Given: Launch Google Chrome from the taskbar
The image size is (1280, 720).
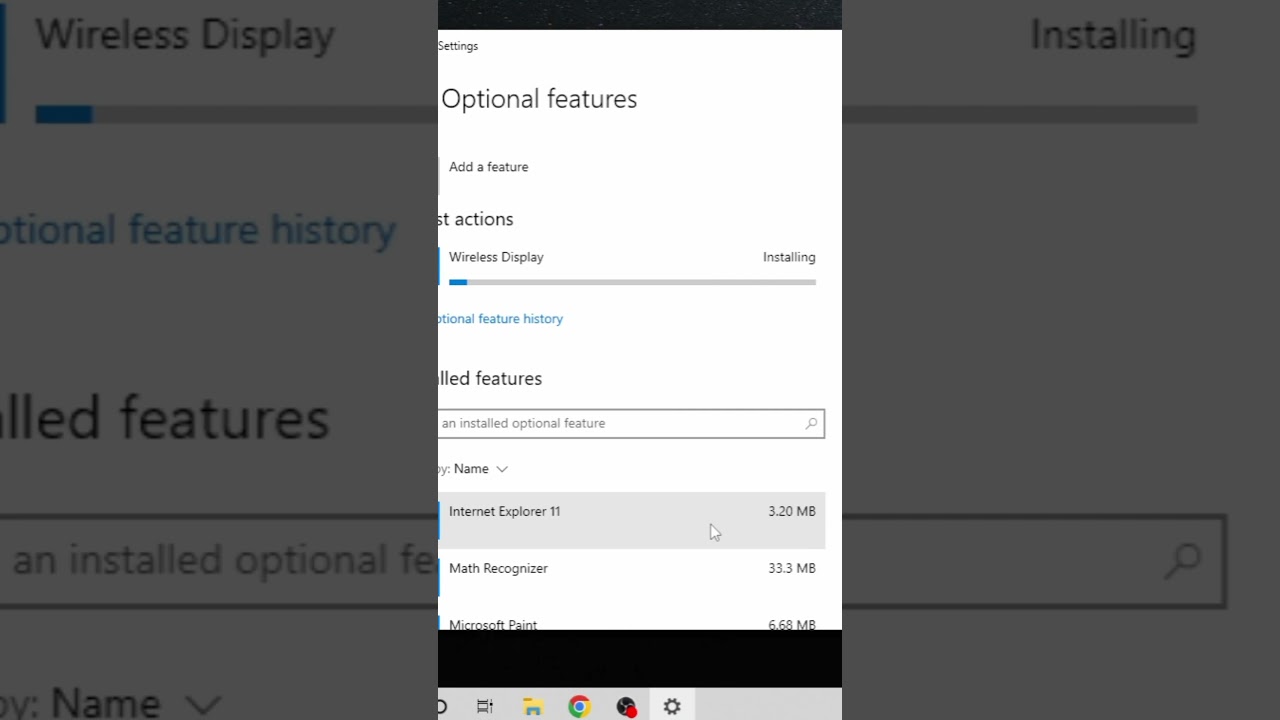Looking at the screenshot, I should (579, 707).
